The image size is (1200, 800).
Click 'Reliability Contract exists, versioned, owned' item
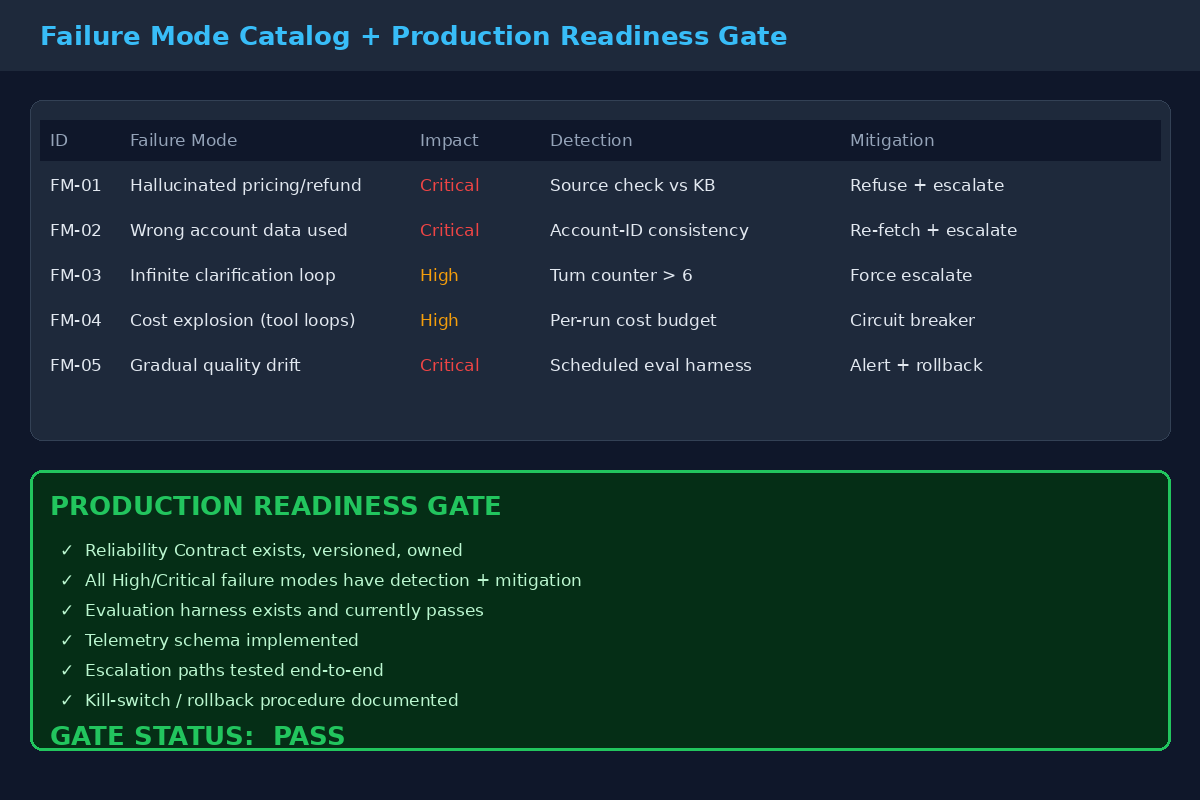pyautogui.click(x=274, y=551)
